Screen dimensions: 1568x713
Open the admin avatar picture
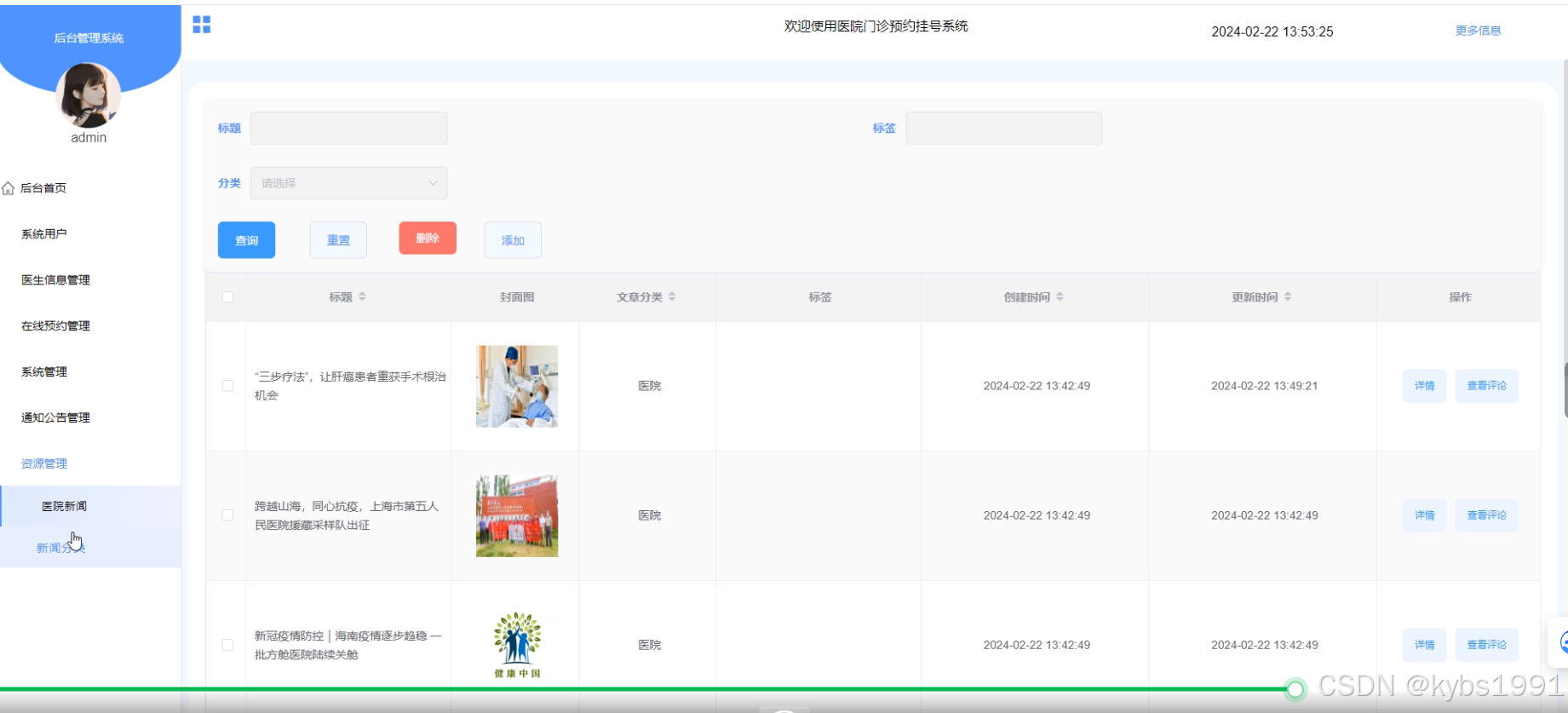click(89, 95)
